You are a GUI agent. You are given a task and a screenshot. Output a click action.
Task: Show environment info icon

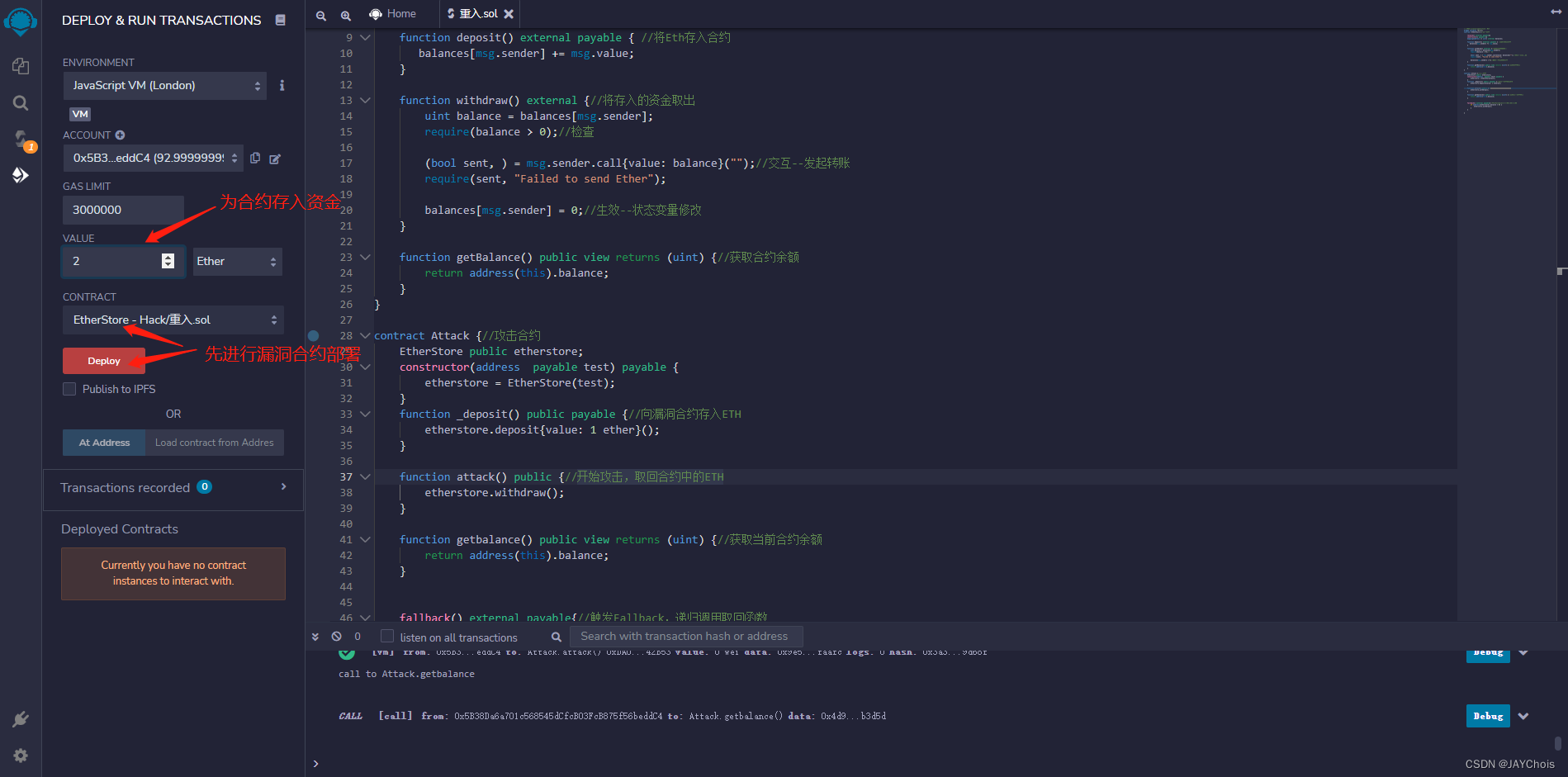[x=282, y=85]
